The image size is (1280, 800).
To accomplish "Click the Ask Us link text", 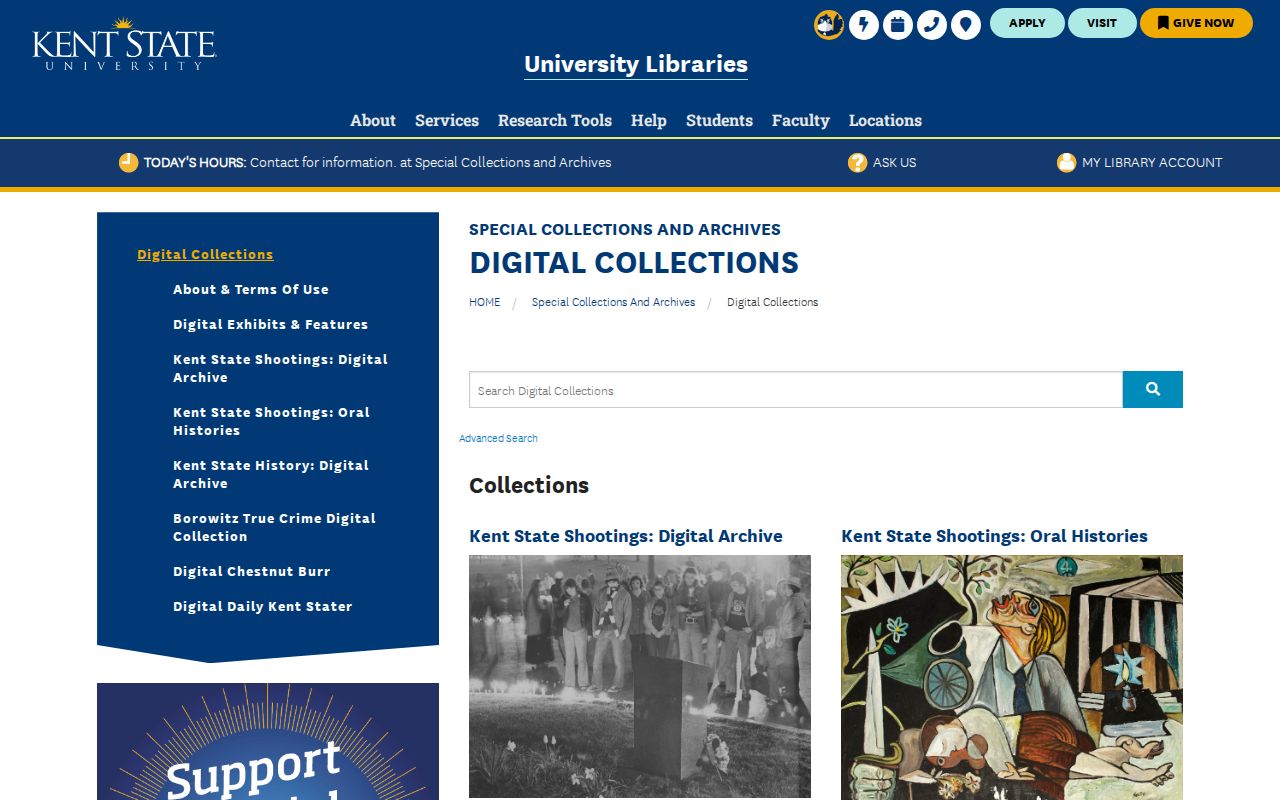I will click(x=894, y=162).
